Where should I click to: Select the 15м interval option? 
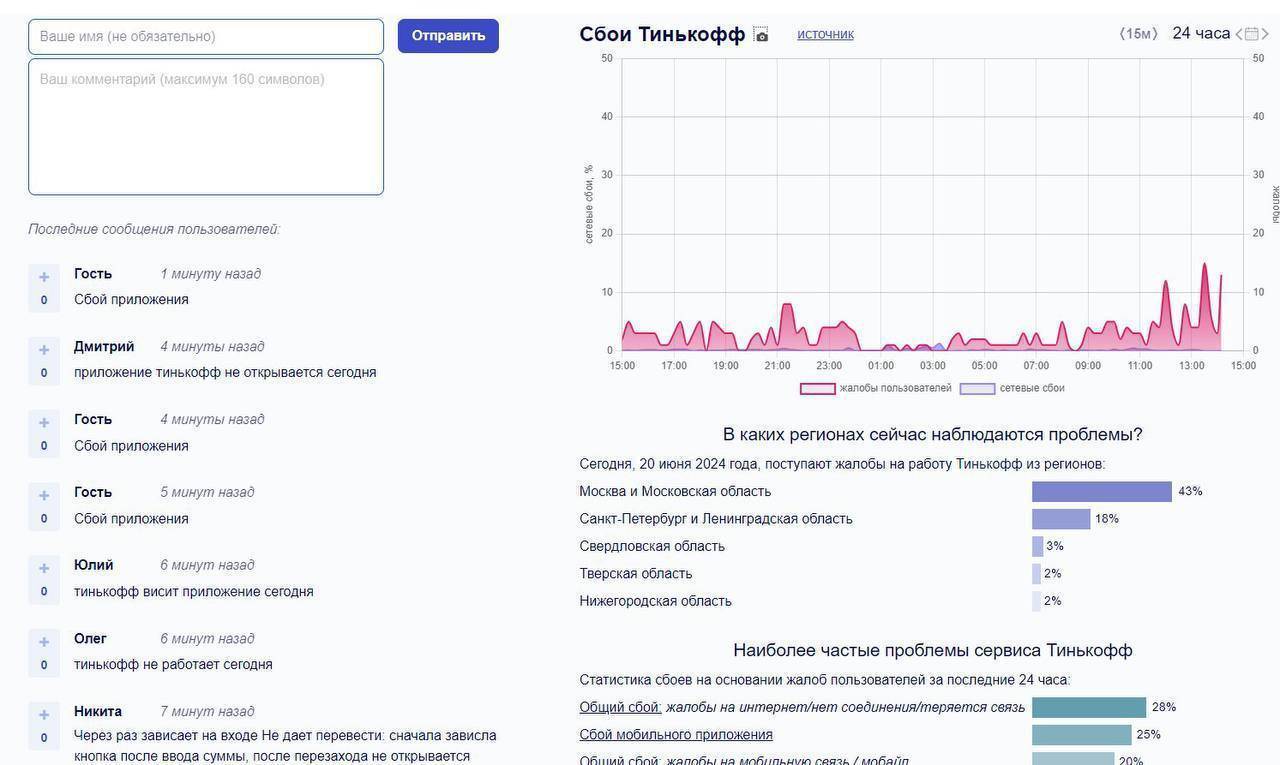point(1138,34)
